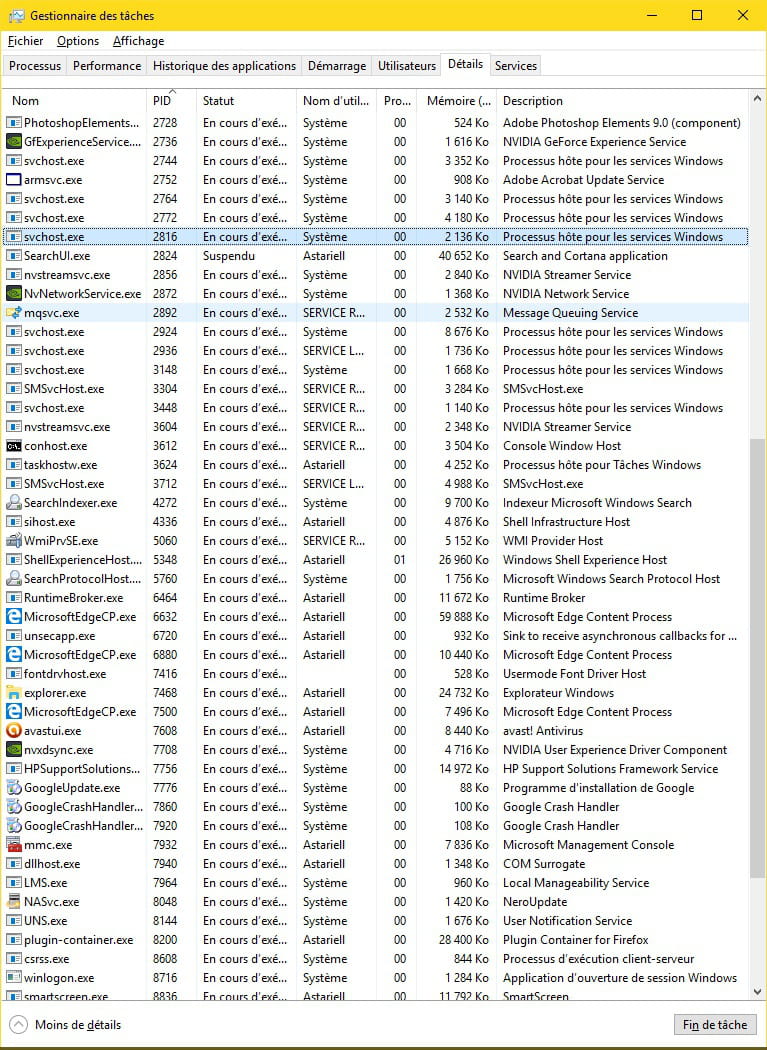Click the GoogleCrashHandler icon for PID 7920
Viewport: 767px width, 1050px height.
[x=13, y=826]
